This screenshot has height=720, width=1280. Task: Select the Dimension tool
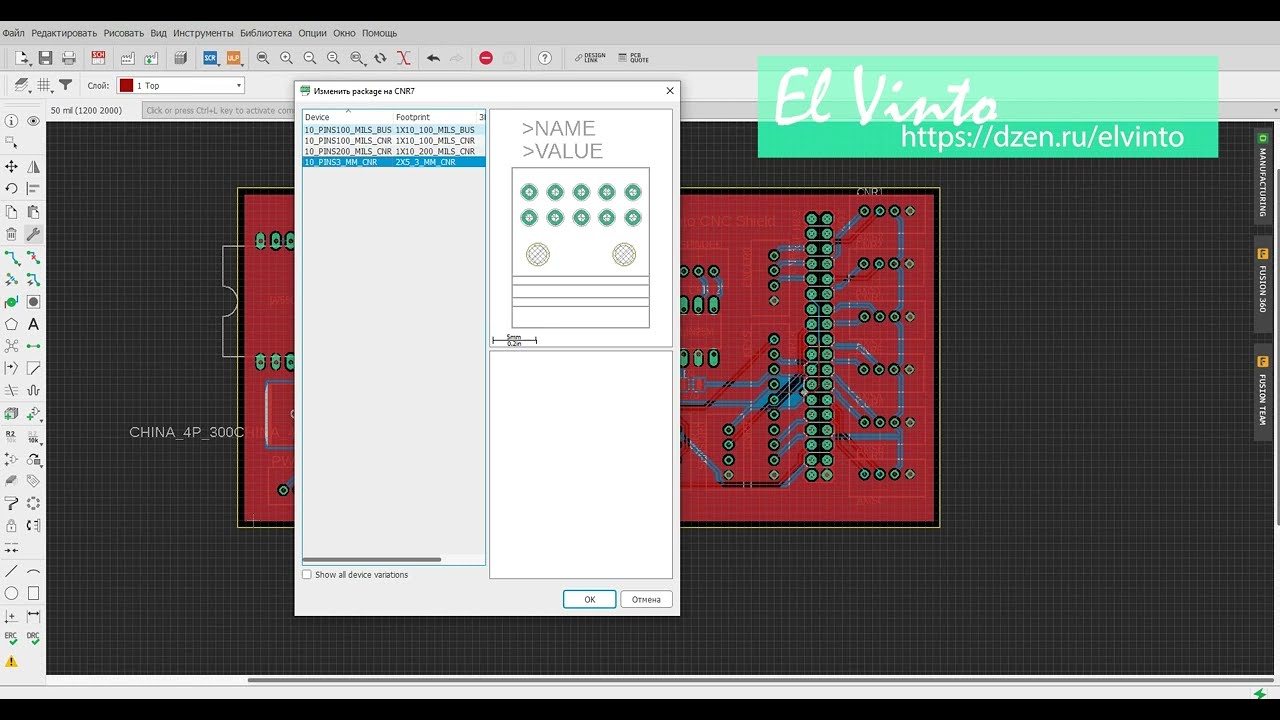coord(33,616)
